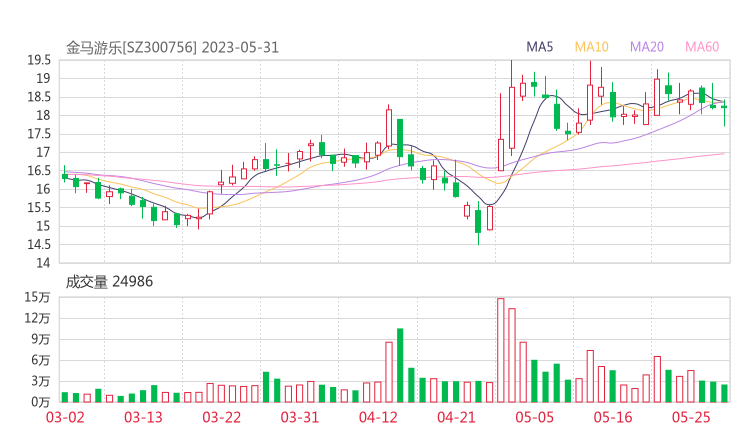The height and width of the screenshot is (440, 740).
Task: Pick the 03-31 date tick label
Action: tap(299, 417)
